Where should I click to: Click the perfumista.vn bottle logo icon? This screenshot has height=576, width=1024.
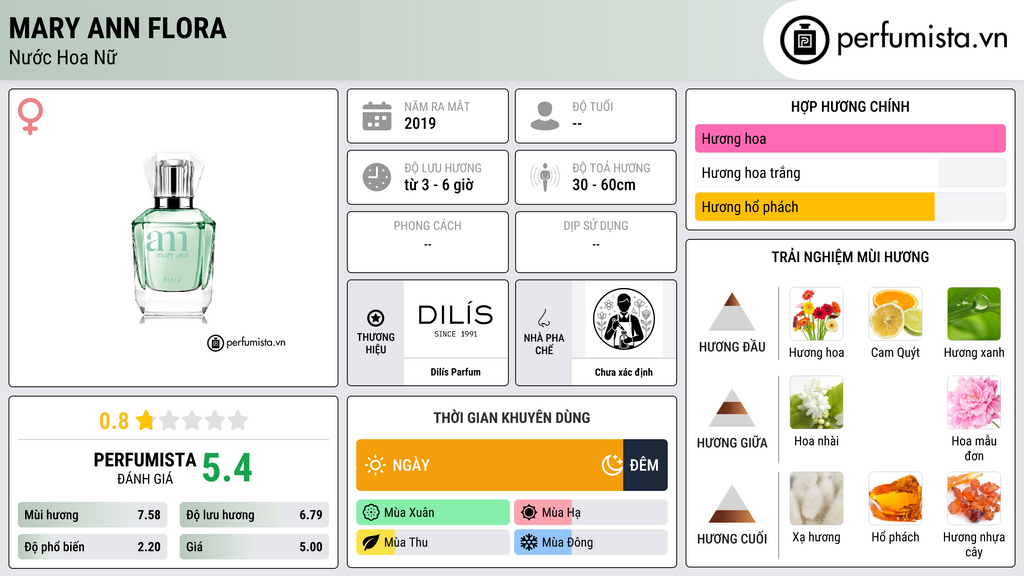[x=804, y=40]
